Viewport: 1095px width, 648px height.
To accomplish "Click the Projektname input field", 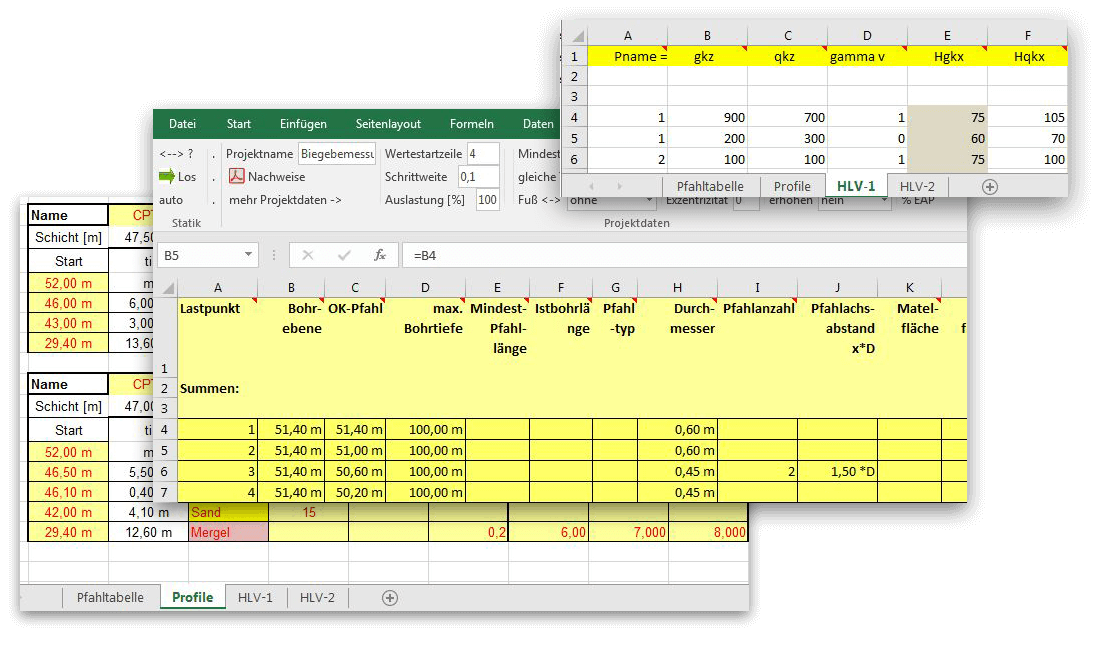I will tap(337, 154).
